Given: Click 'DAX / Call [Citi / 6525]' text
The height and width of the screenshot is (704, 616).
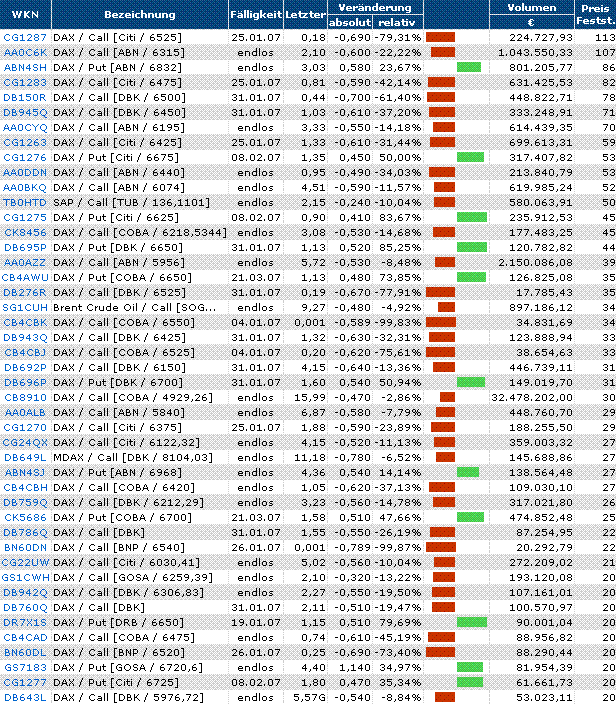Looking at the screenshot, I should [x=117, y=37].
